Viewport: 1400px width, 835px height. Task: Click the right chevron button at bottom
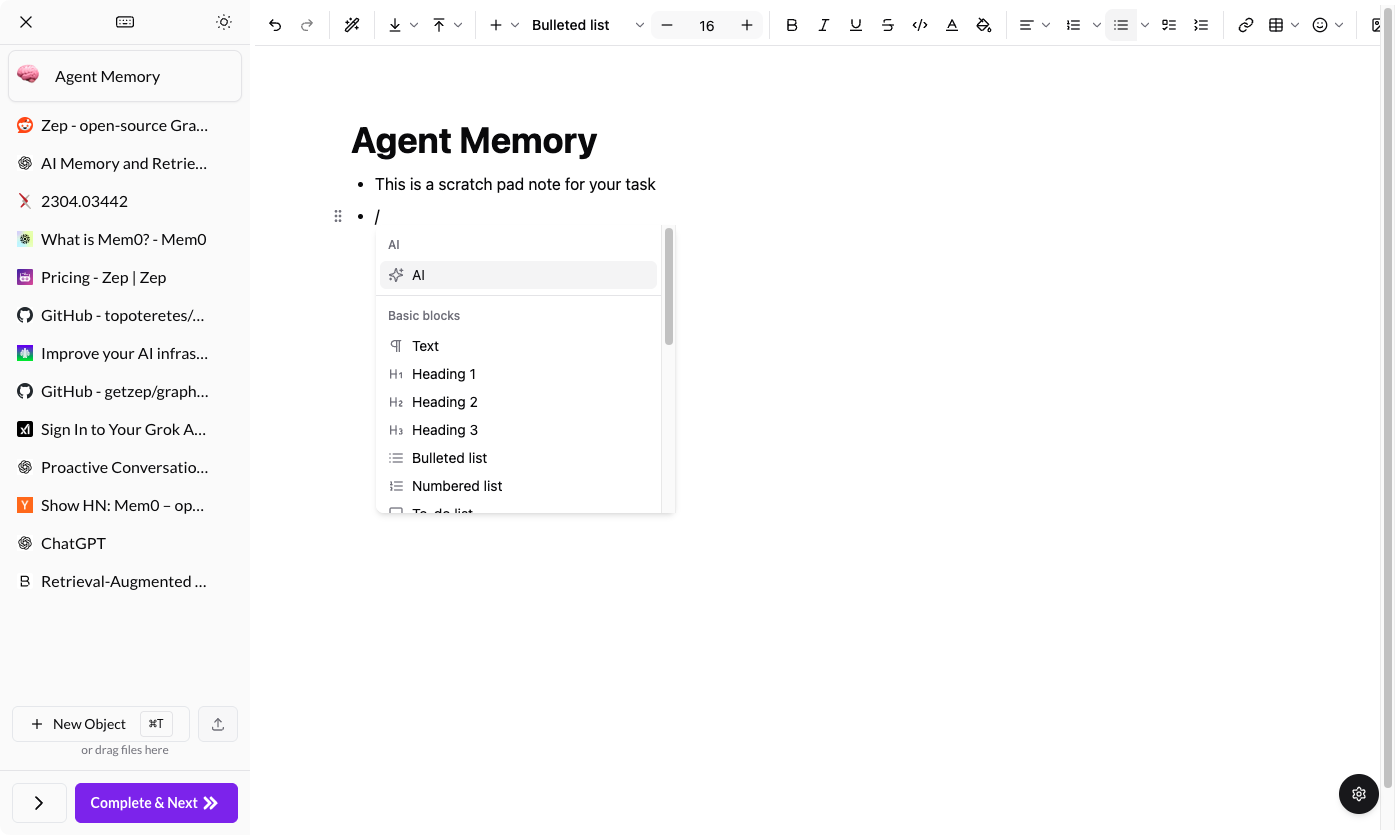(39, 803)
